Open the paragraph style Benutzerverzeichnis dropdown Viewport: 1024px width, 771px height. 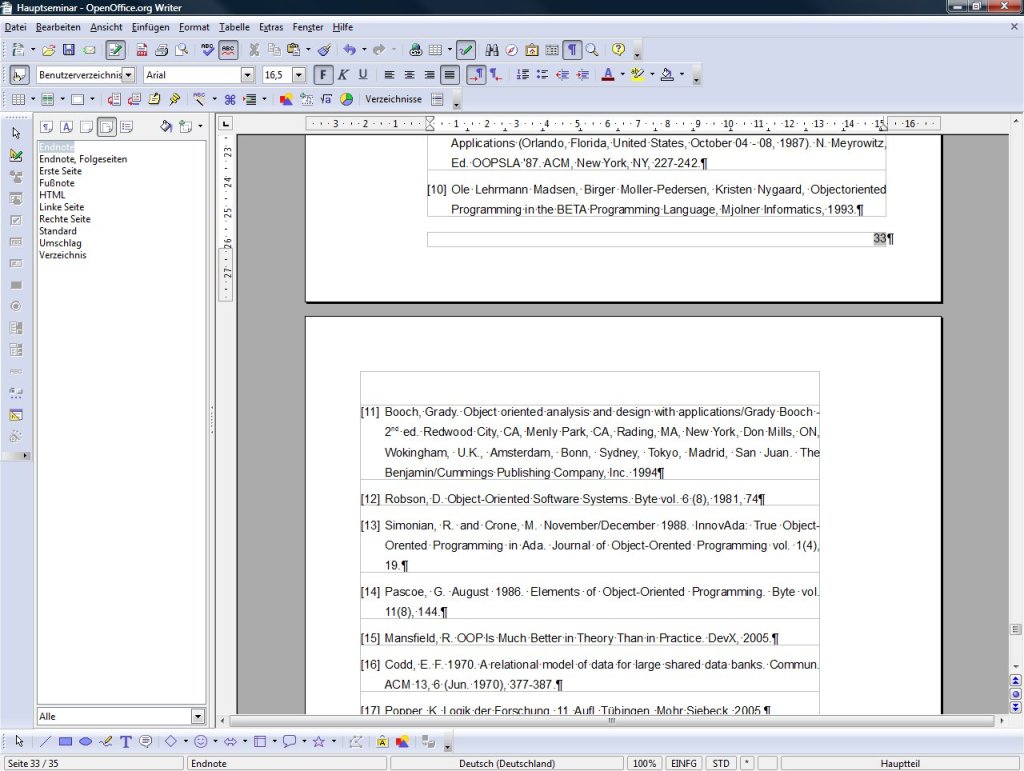tap(129, 75)
